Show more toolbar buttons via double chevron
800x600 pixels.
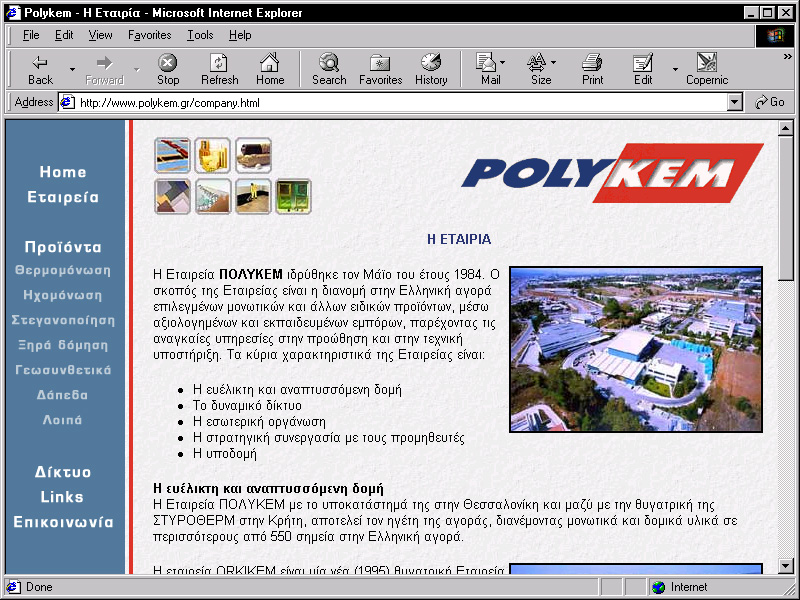[788, 57]
